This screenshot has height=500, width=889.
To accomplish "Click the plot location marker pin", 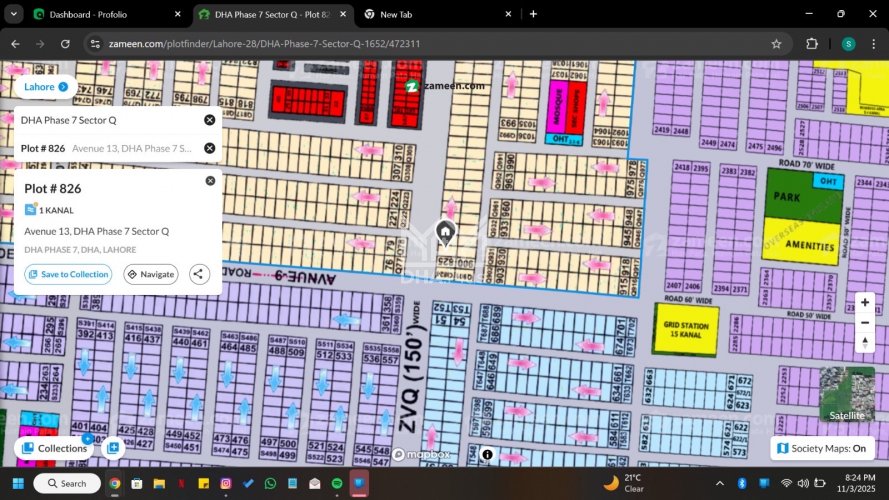I will click(x=446, y=232).
